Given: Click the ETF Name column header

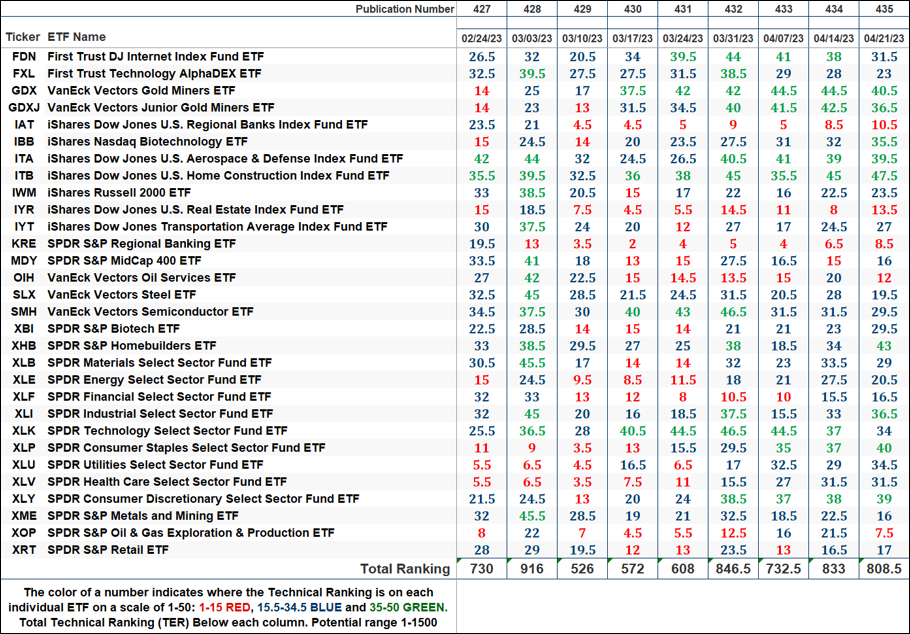Looking at the screenshot, I should click(76, 37).
